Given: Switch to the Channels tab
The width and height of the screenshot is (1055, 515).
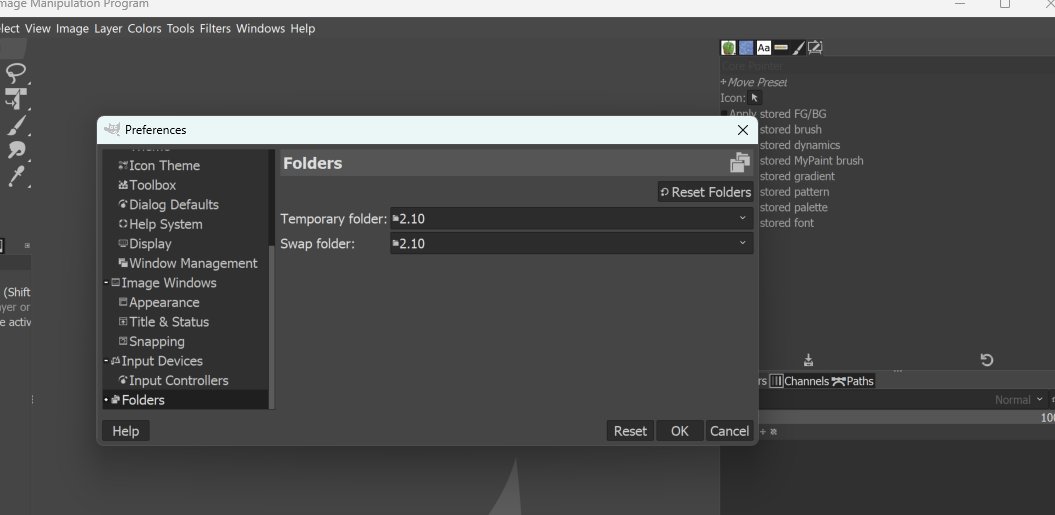Looking at the screenshot, I should click(799, 381).
